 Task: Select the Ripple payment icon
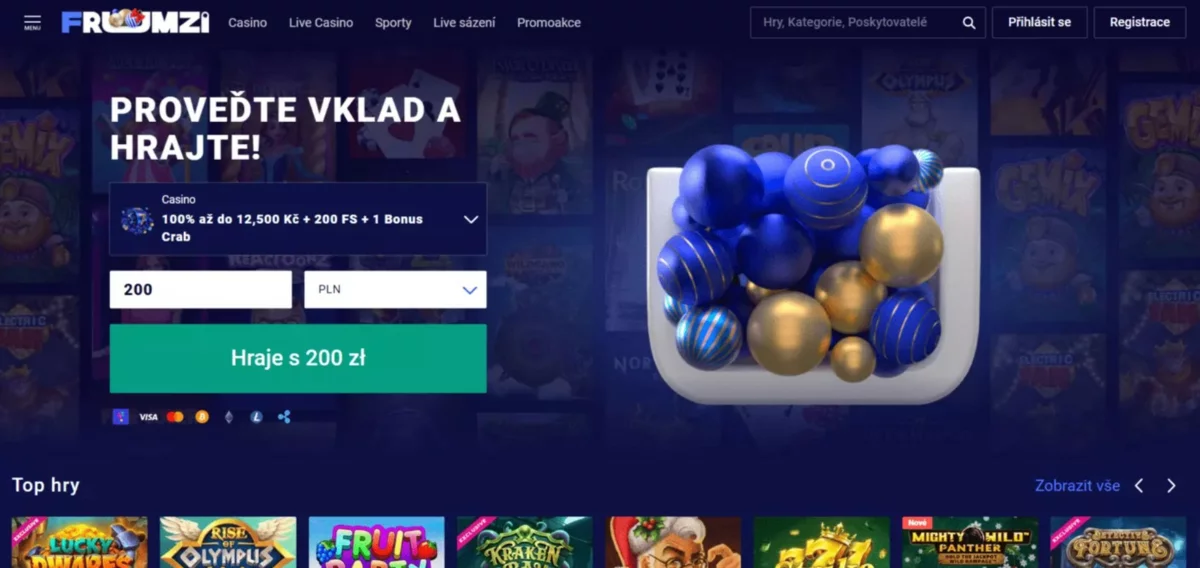(284, 417)
